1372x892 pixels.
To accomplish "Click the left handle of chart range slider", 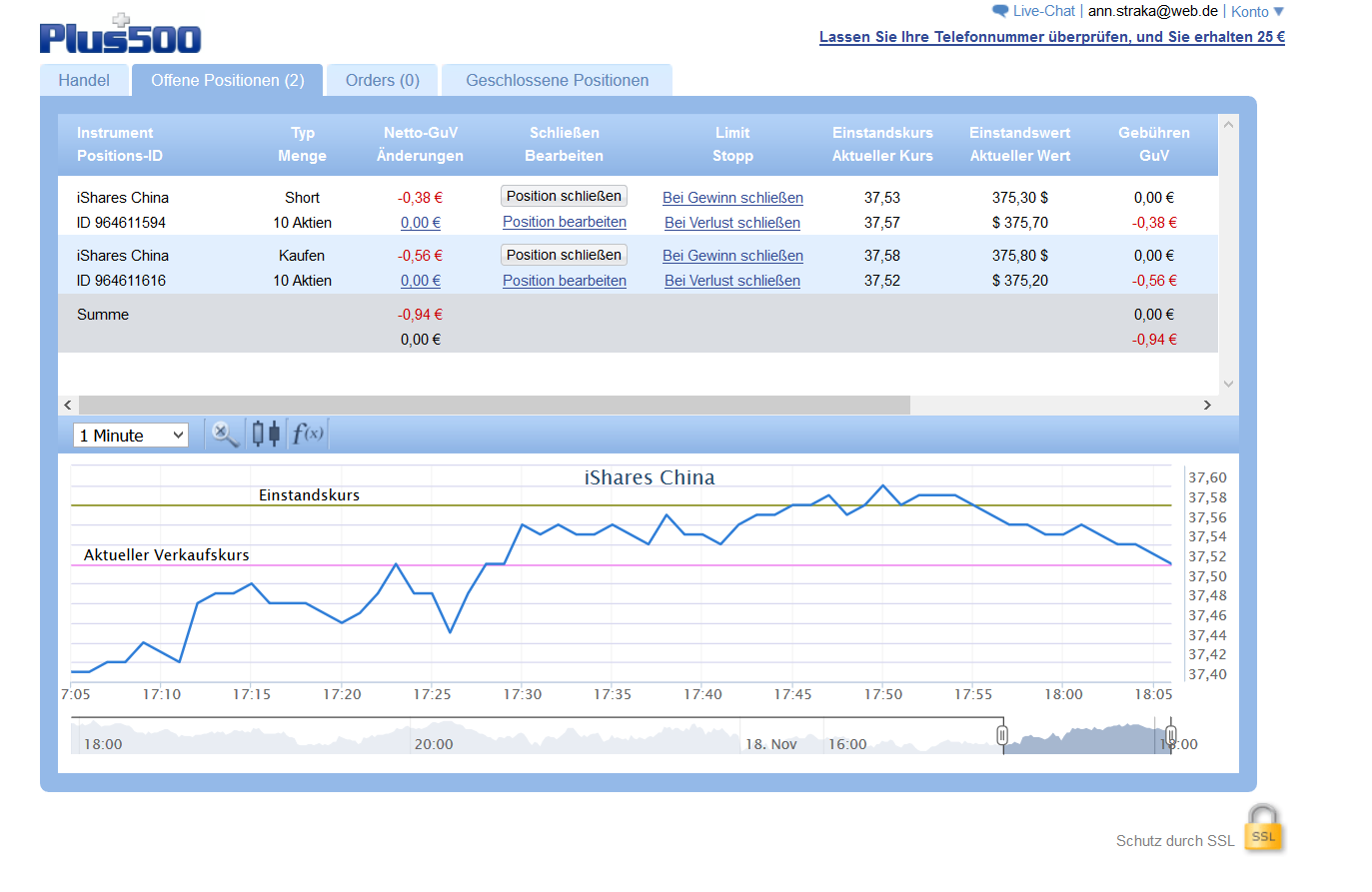I will [1002, 736].
